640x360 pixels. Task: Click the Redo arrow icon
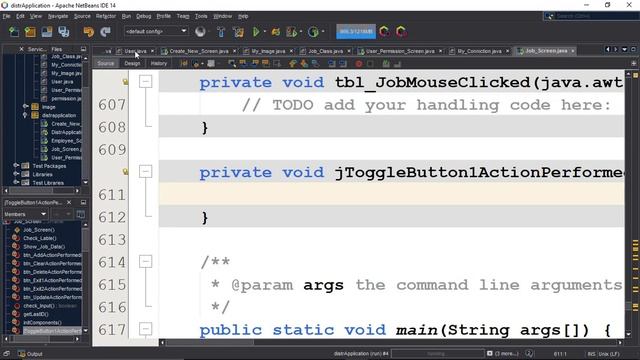point(105,31)
